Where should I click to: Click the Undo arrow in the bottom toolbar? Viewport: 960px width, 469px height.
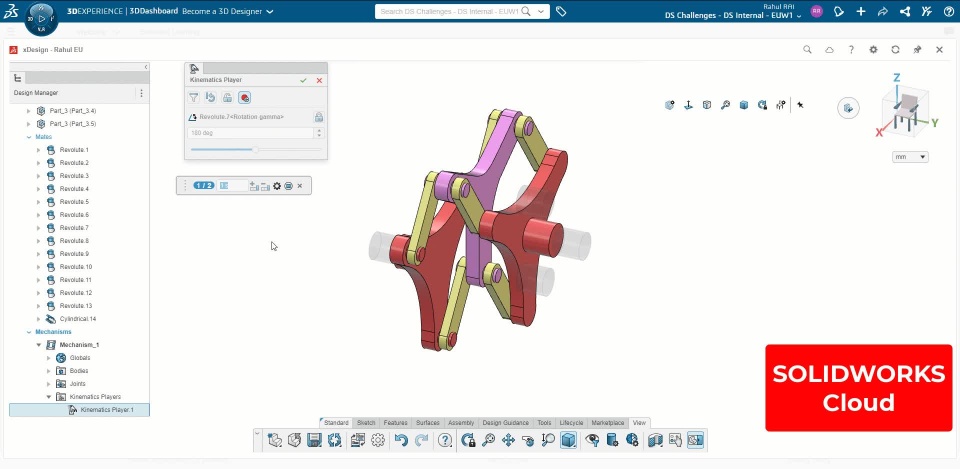point(401,440)
